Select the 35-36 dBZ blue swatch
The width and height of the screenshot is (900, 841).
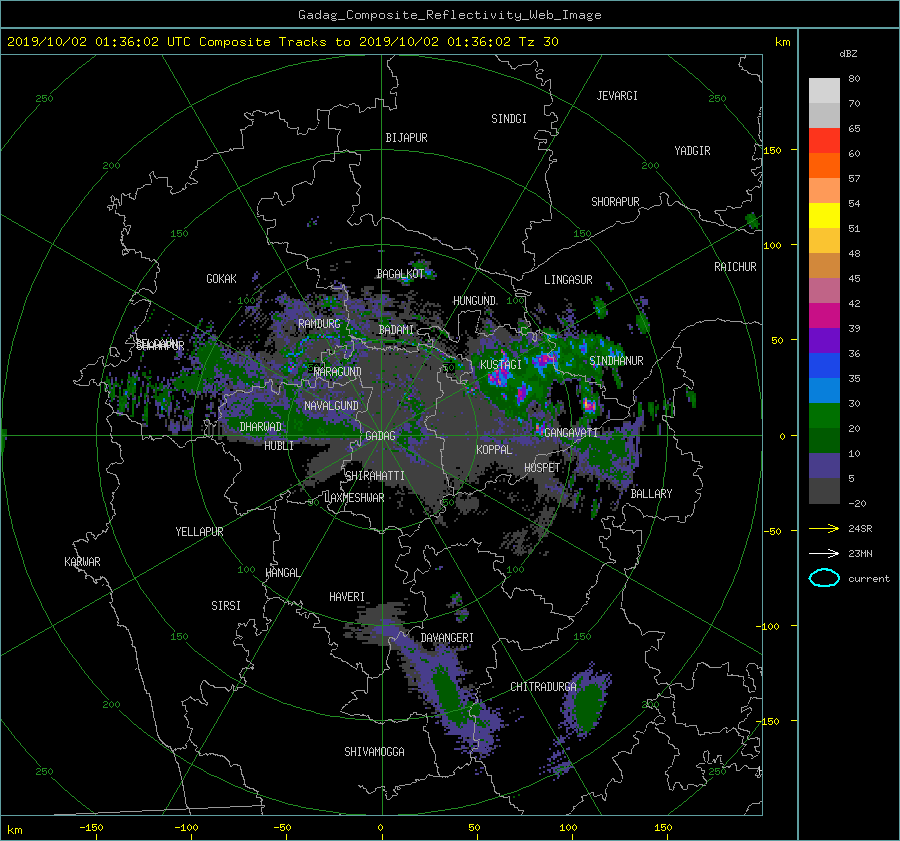(x=824, y=366)
